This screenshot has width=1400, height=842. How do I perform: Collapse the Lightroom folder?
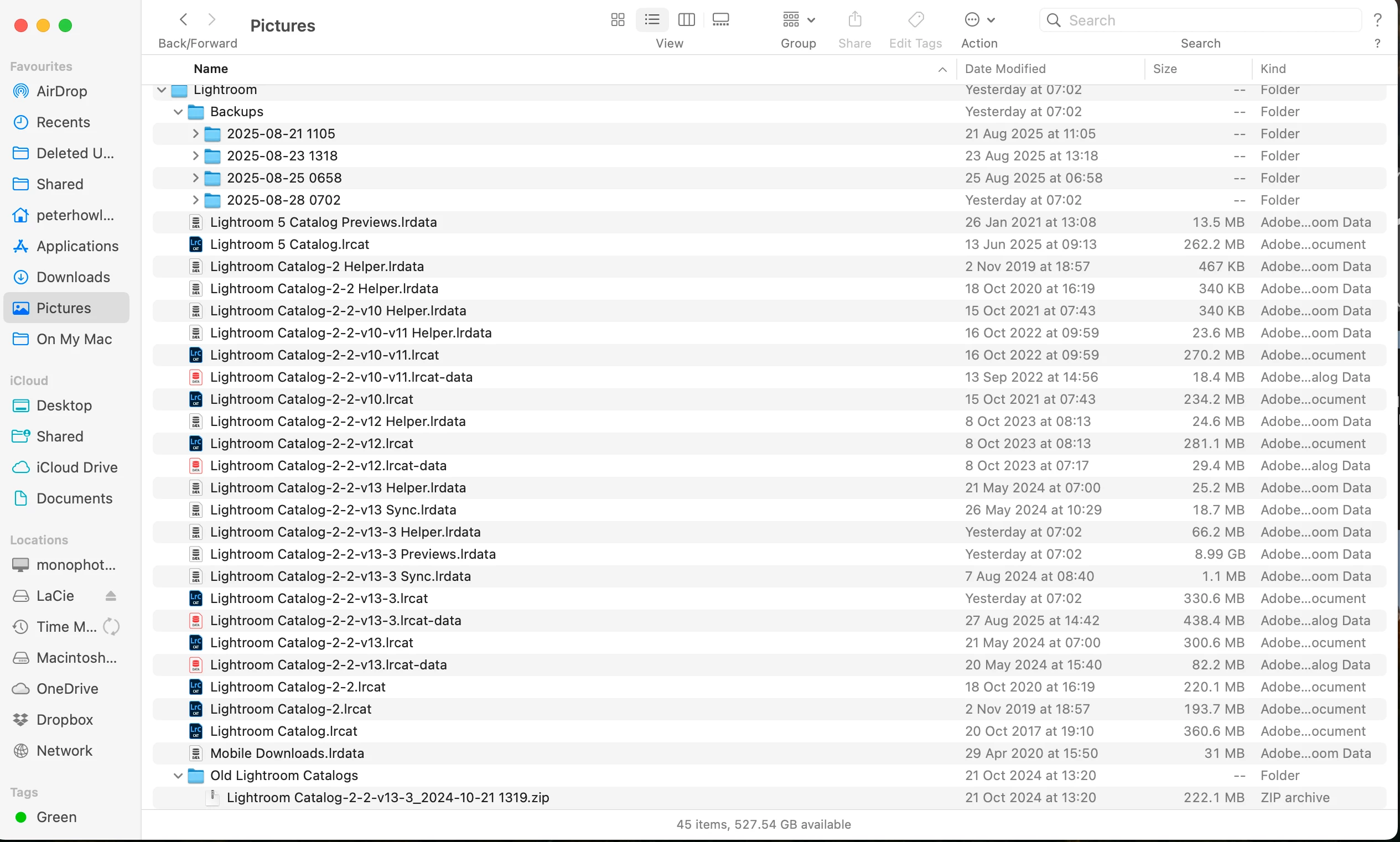[x=161, y=90]
